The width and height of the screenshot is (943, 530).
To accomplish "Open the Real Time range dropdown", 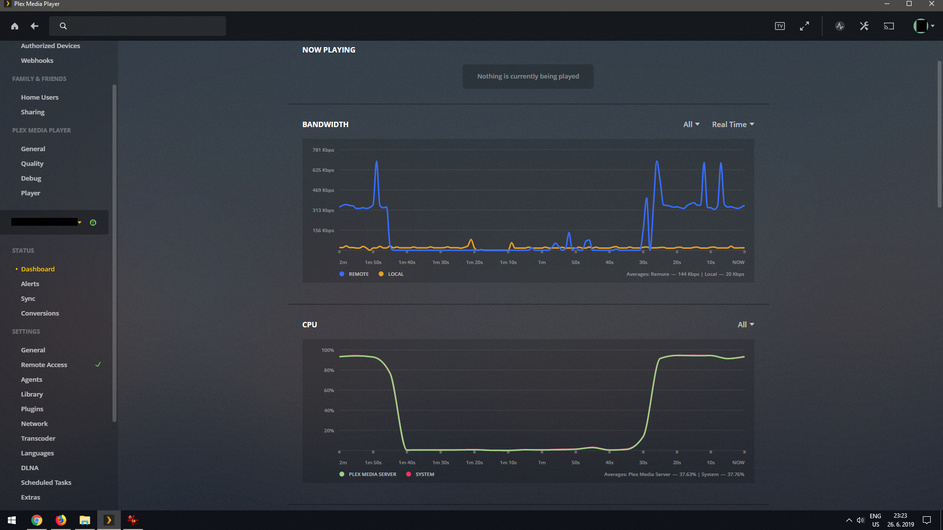I will 733,125.
